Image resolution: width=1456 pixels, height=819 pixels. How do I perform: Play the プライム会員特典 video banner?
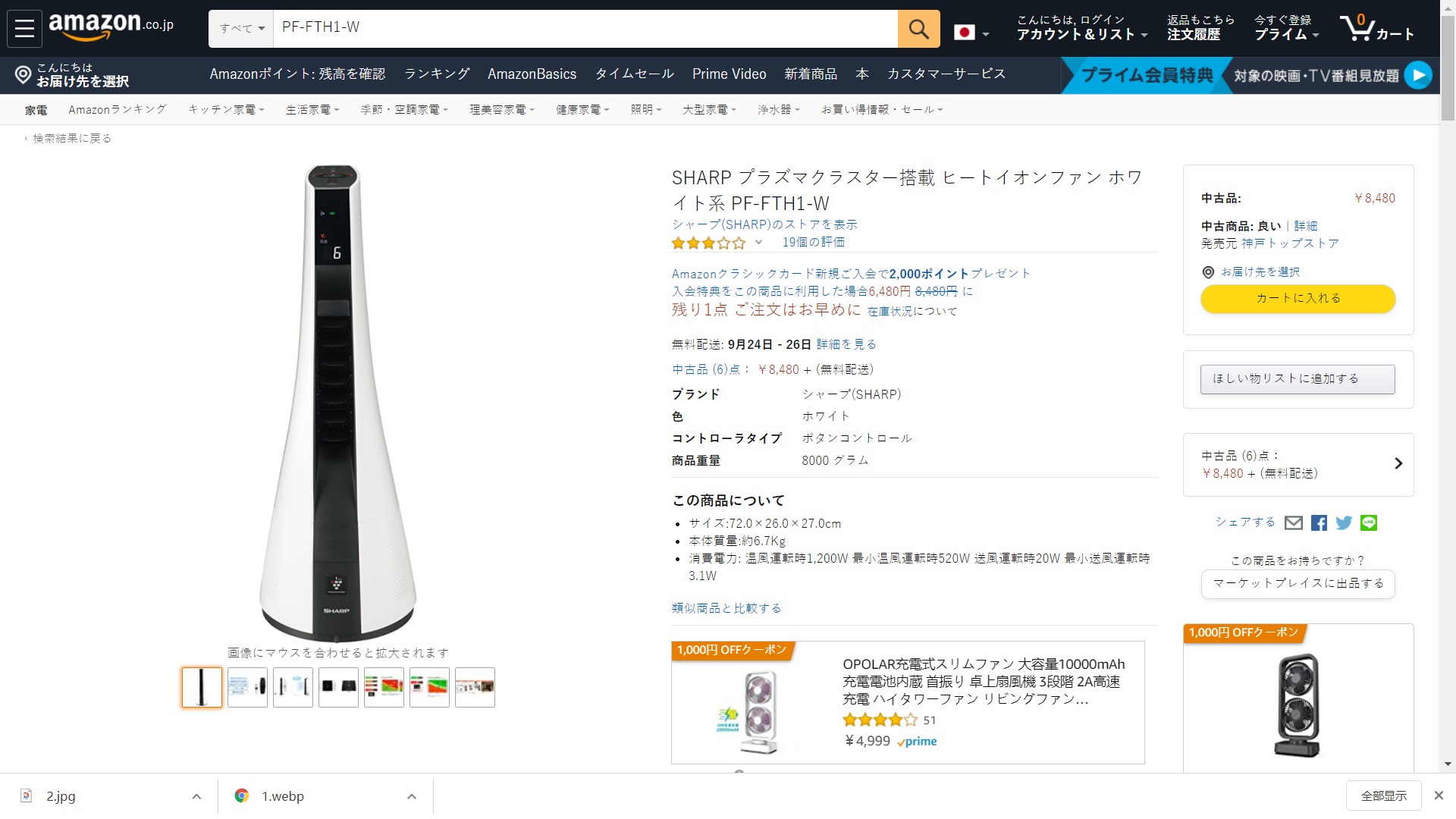pos(1420,75)
